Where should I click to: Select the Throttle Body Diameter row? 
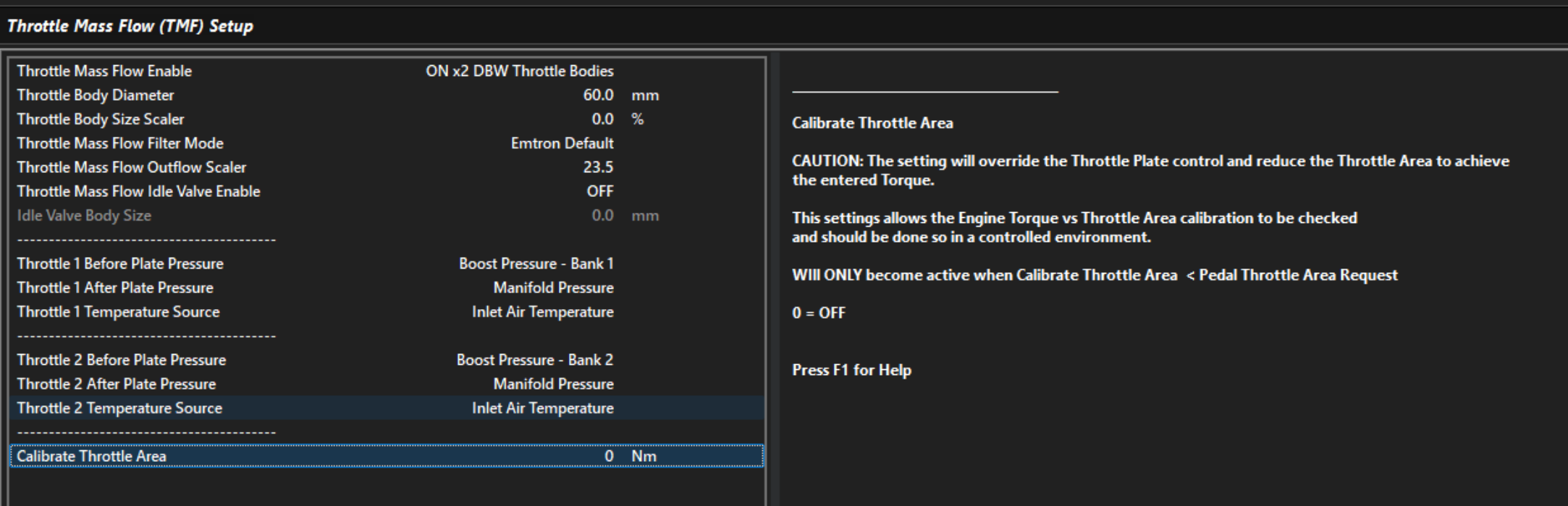coord(387,95)
